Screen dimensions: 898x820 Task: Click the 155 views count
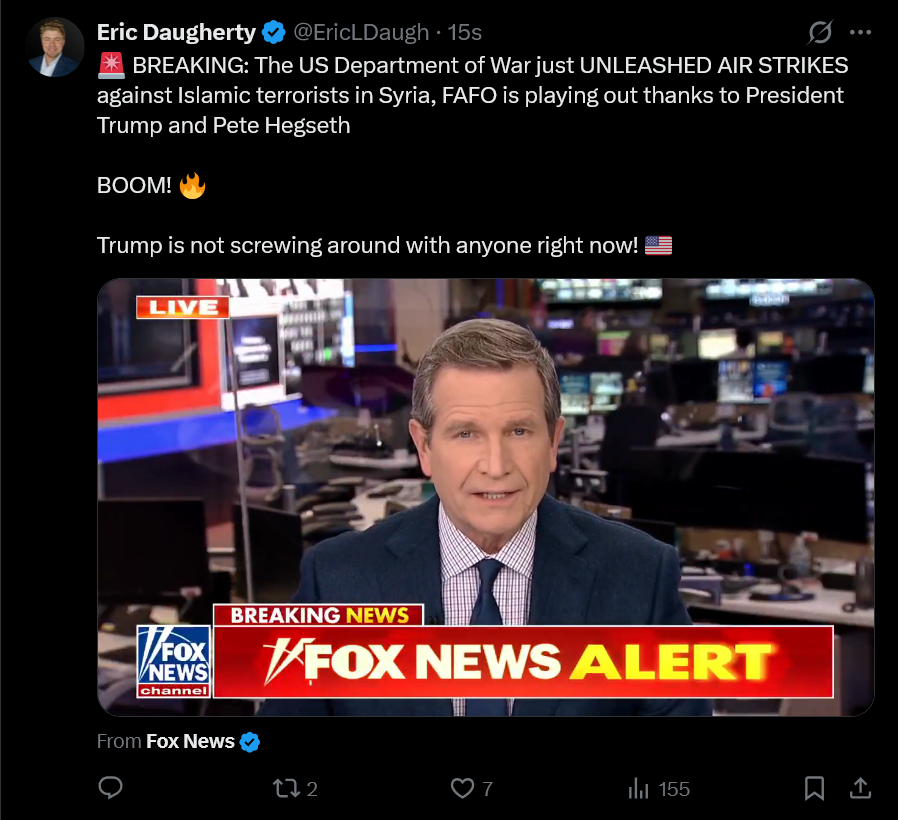(x=674, y=789)
